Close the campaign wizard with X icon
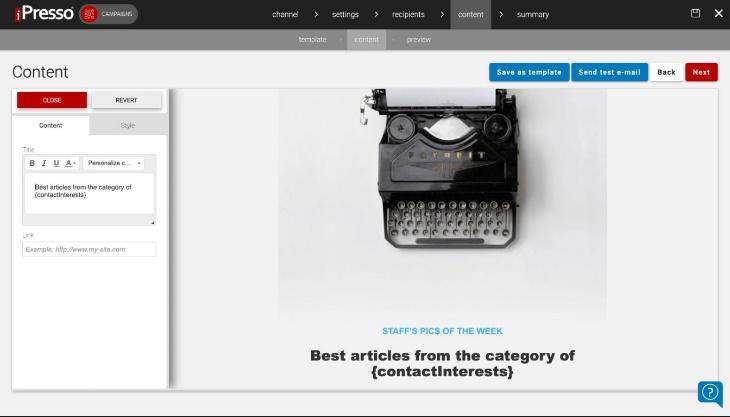The image size is (730, 417). pos(718,13)
